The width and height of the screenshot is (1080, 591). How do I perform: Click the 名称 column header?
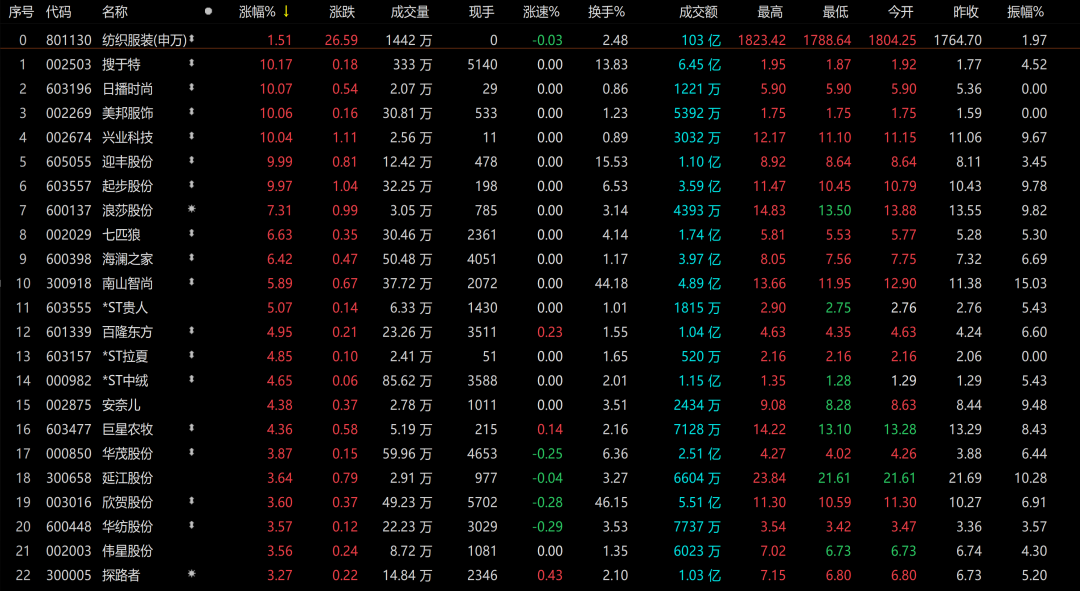114,12
